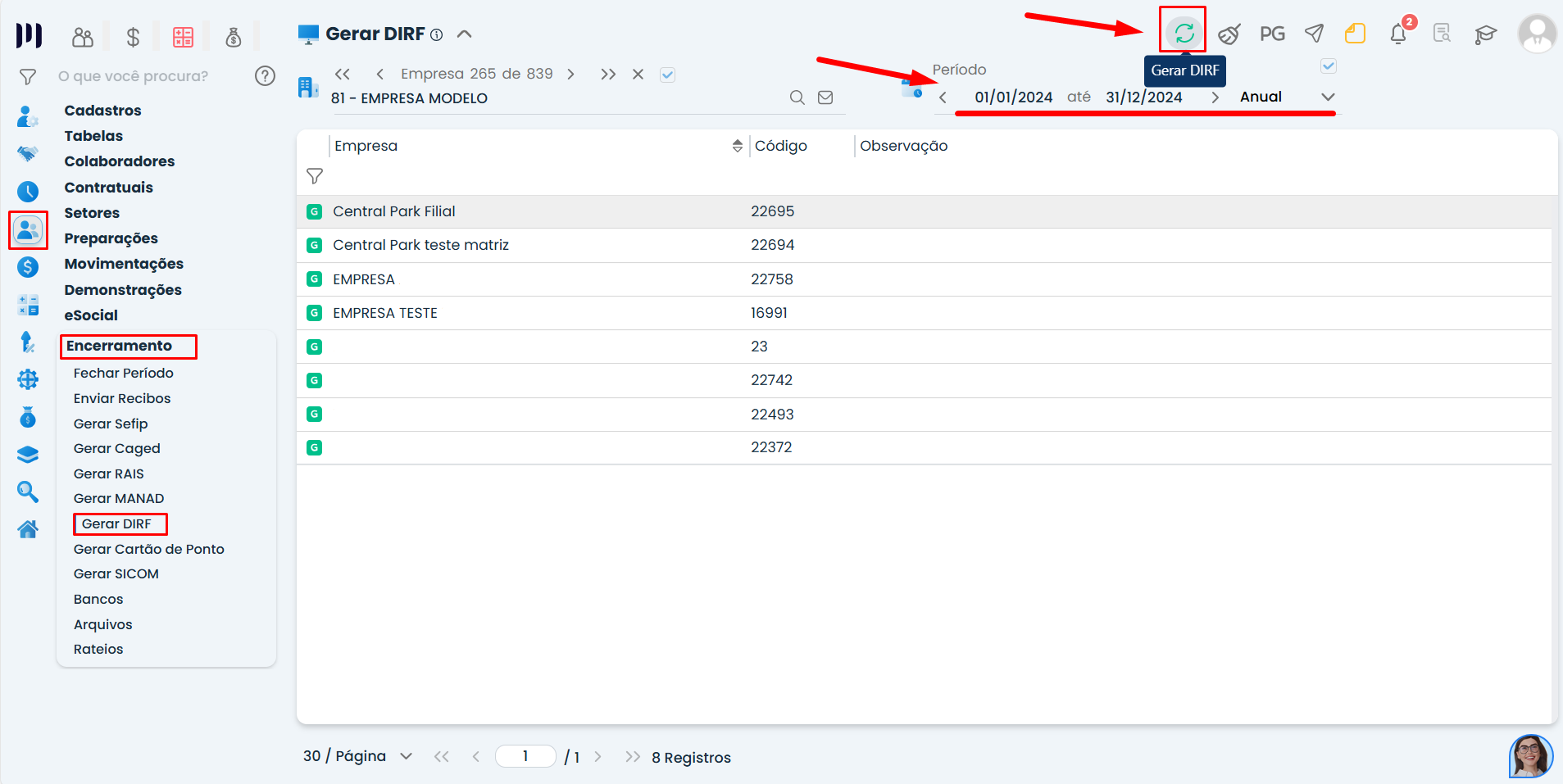
Task: Click the search icon beside EMPRESA MODELO
Action: coord(797,97)
